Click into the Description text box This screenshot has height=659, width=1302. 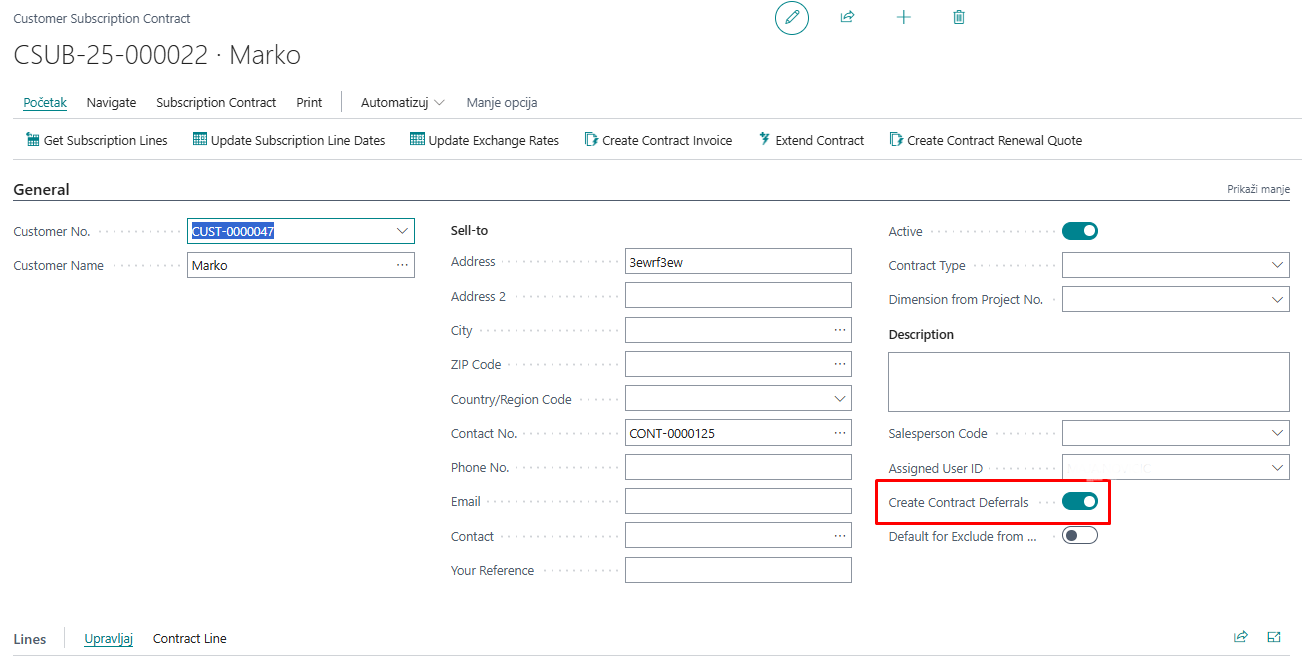pyautogui.click(x=1088, y=382)
